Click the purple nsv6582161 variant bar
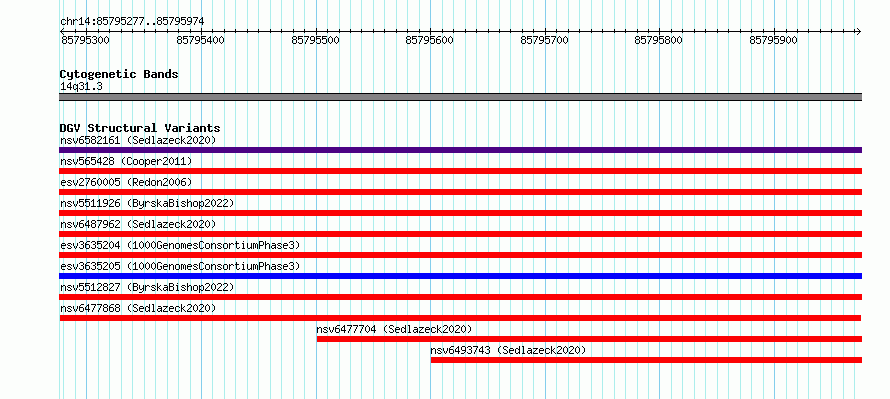Image resolution: width=890 pixels, height=399 pixels. [460, 150]
